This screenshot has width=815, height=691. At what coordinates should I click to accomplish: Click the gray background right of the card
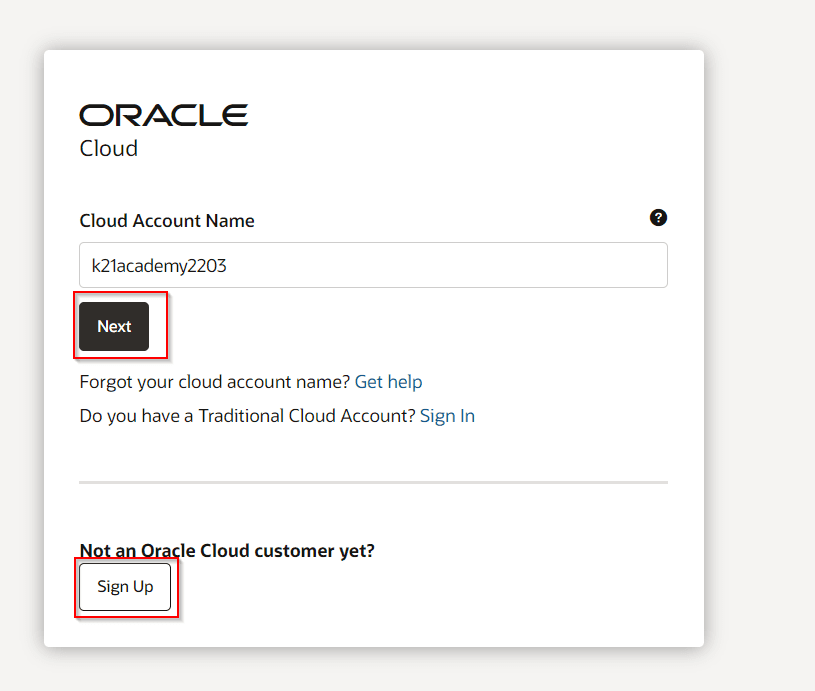tap(760, 350)
